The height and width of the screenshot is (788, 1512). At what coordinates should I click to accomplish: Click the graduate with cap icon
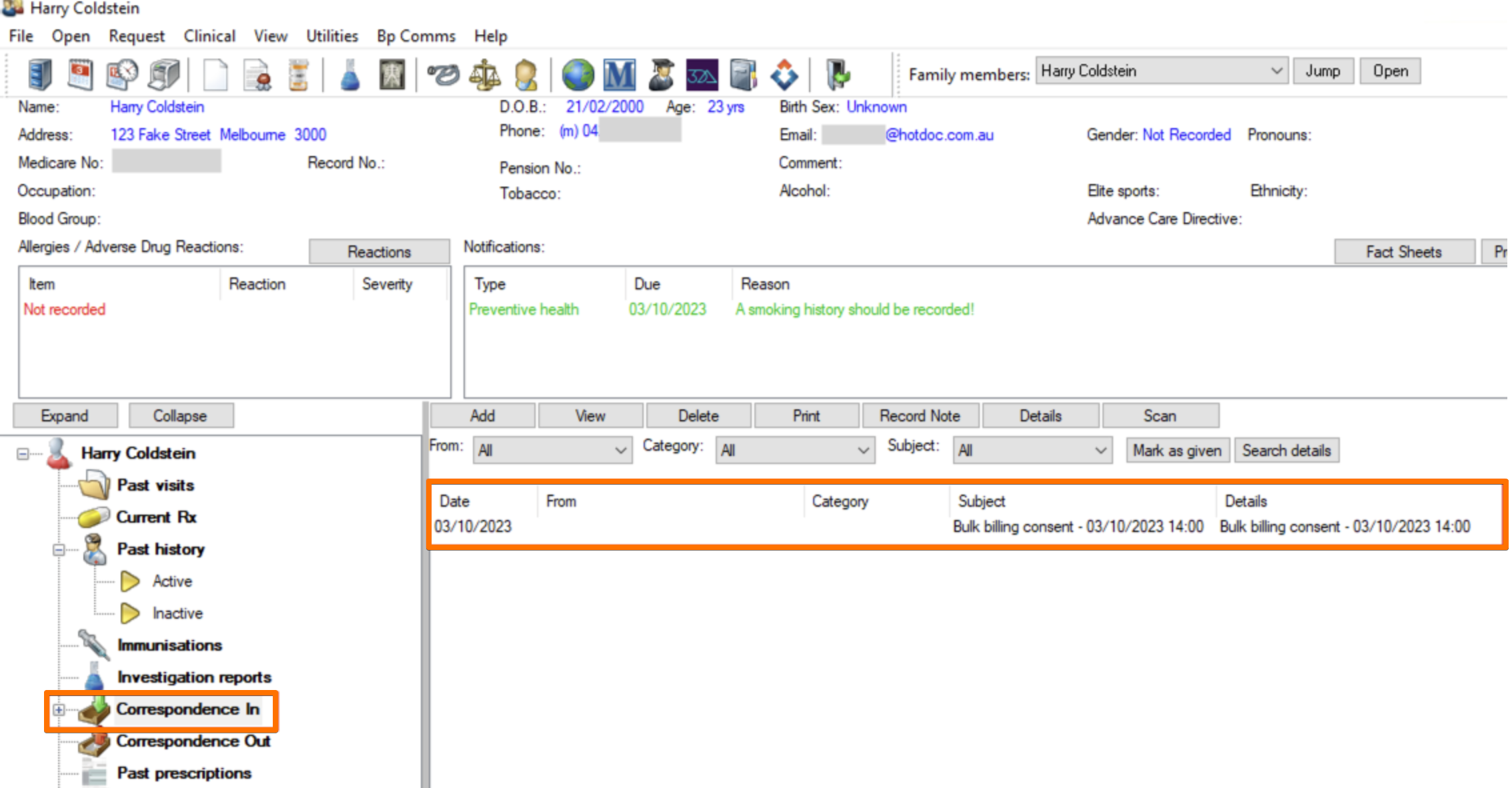[x=662, y=75]
